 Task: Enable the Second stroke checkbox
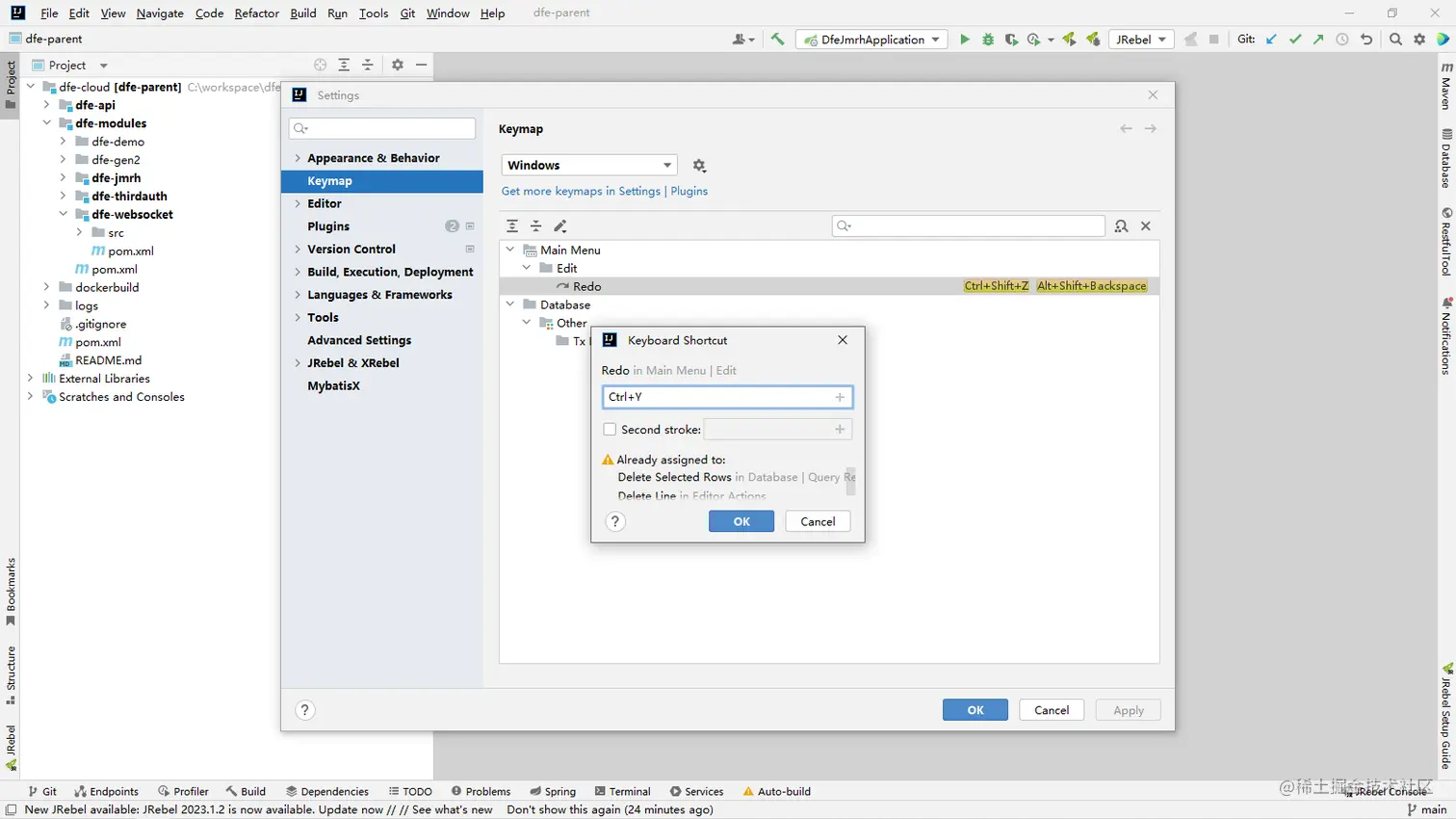tap(610, 430)
